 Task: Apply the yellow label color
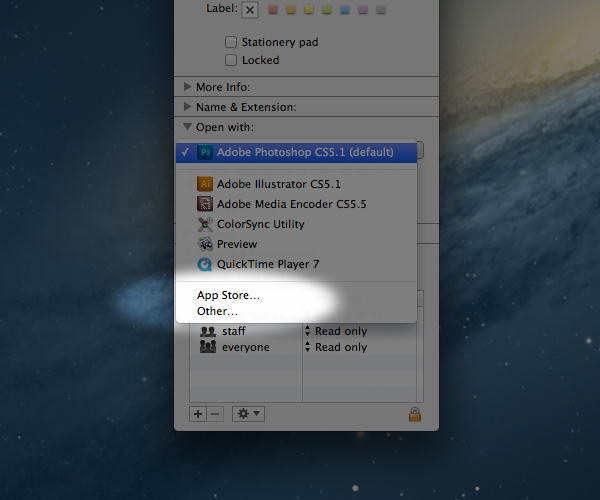309,10
